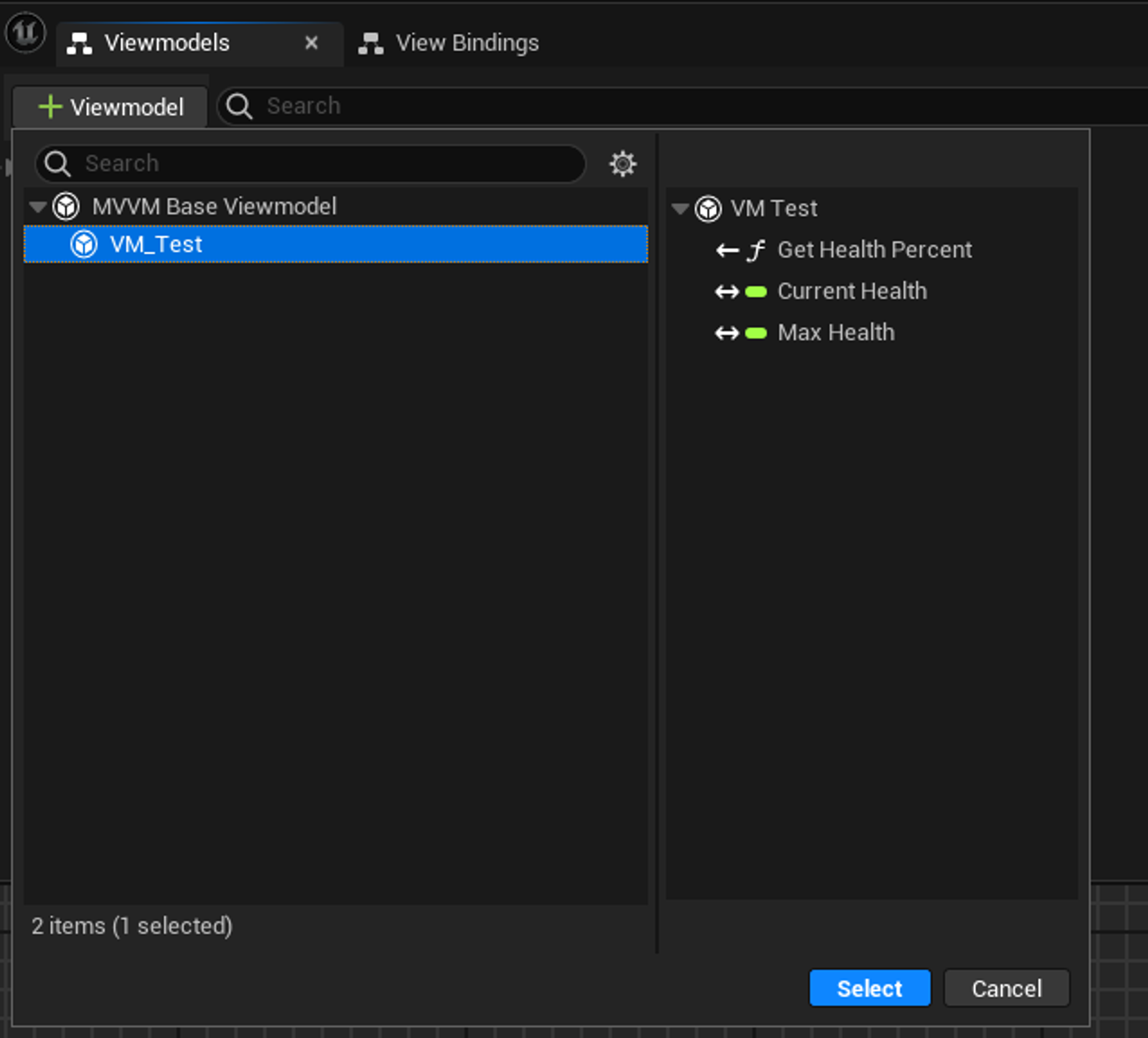Activate the Viewmodels tab
The height and width of the screenshot is (1038, 1148).
[166, 44]
